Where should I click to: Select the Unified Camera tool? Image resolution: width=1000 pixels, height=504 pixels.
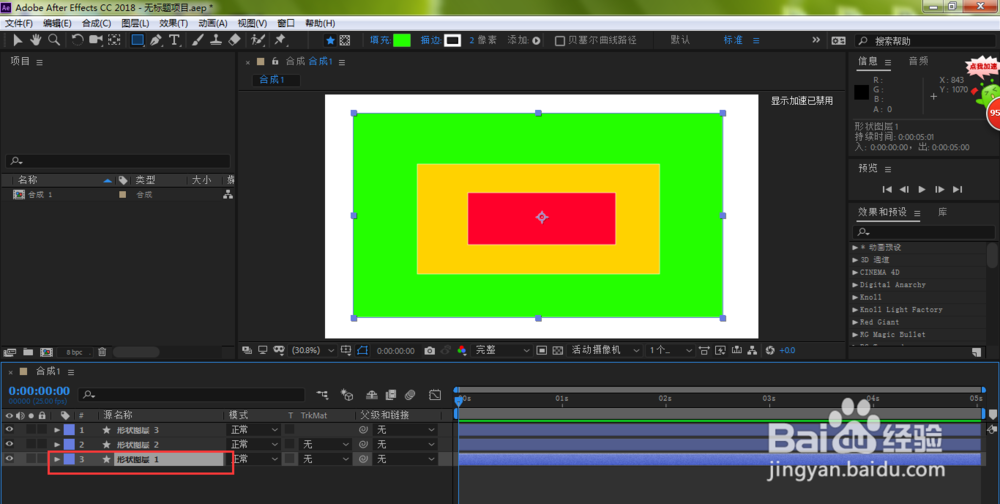96,40
